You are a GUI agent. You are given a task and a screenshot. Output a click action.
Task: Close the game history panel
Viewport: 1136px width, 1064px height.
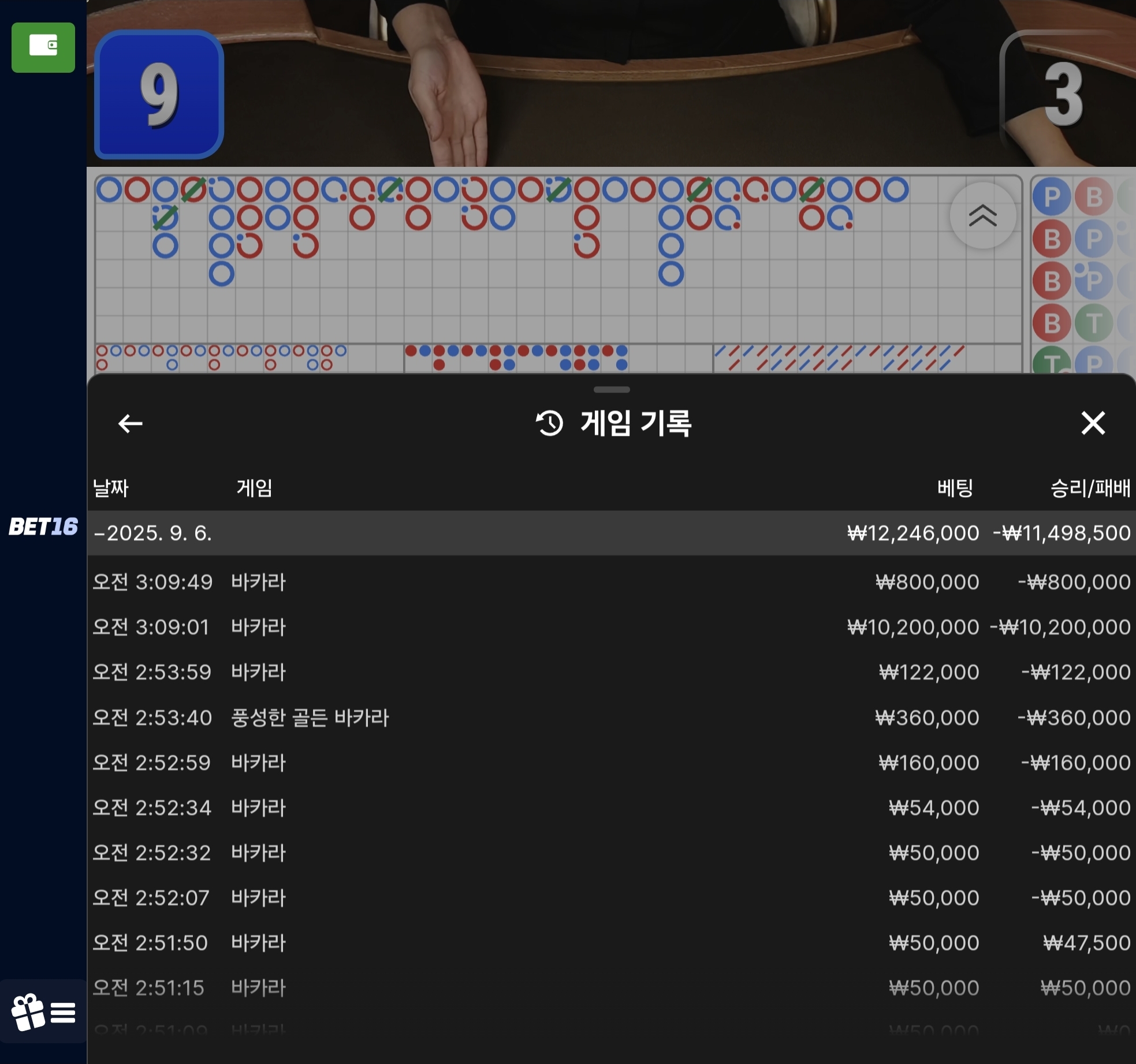point(1093,423)
